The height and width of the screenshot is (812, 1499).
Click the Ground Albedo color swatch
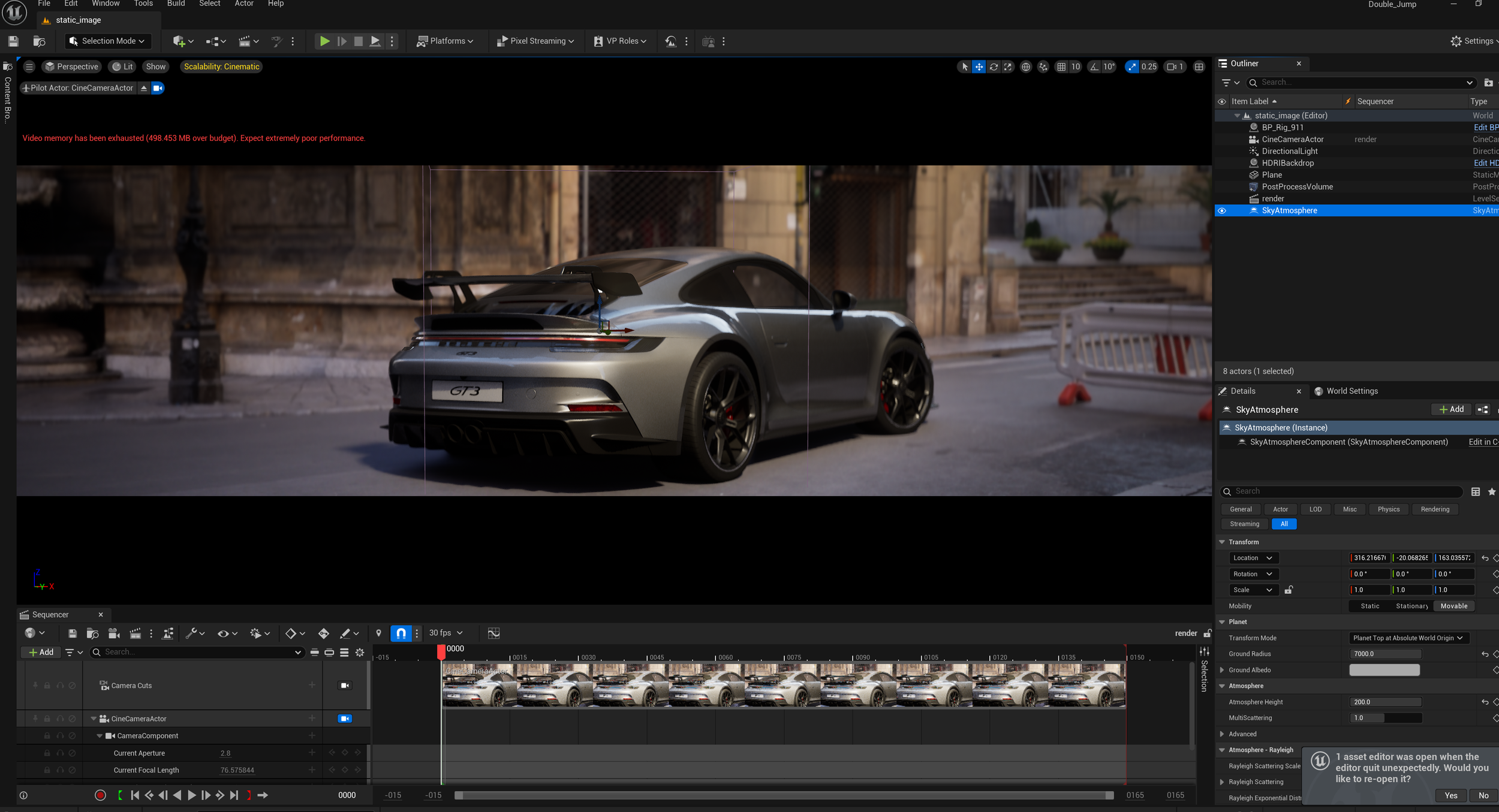pyautogui.click(x=1384, y=670)
